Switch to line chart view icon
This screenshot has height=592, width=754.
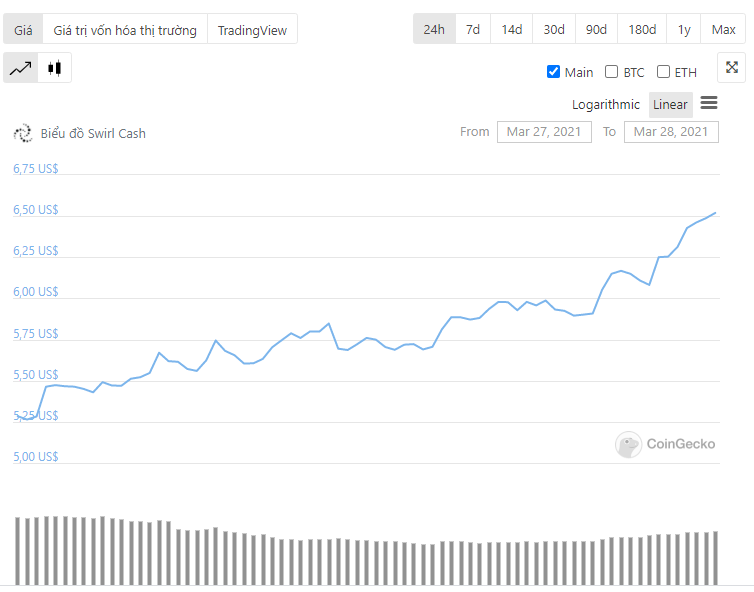click(21, 68)
